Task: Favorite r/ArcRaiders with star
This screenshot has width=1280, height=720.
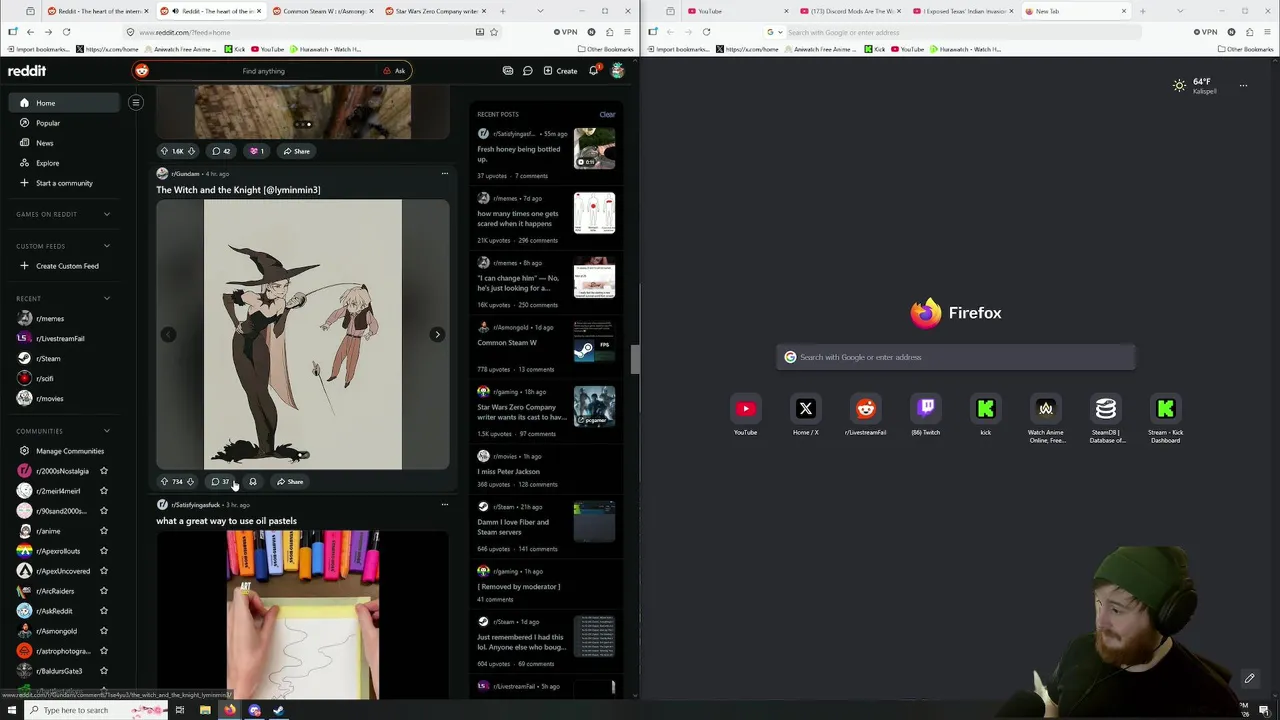Action: 103,591
